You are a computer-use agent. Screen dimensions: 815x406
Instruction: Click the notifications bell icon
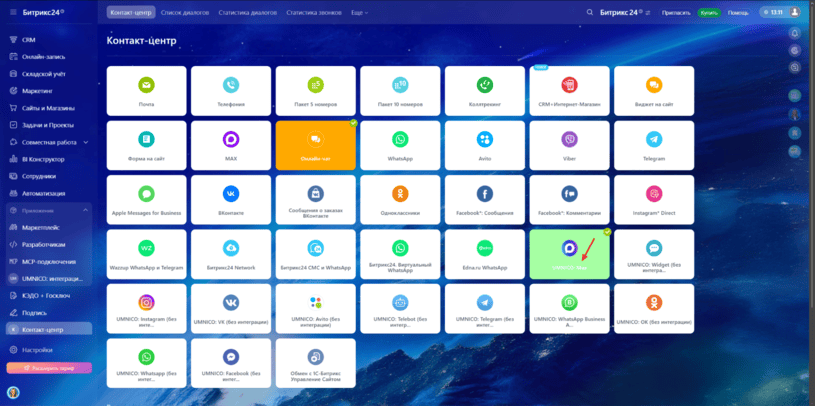(795, 33)
